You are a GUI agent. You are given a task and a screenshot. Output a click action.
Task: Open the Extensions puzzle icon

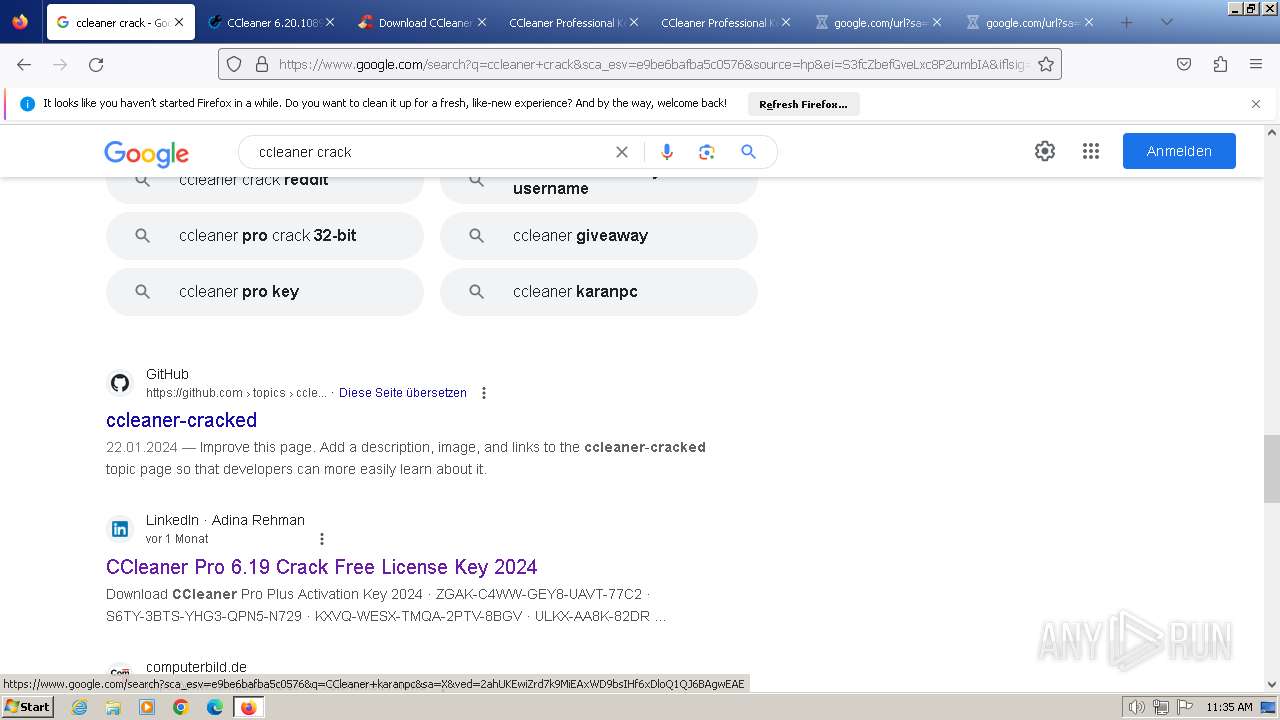[x=1220, y=64]
